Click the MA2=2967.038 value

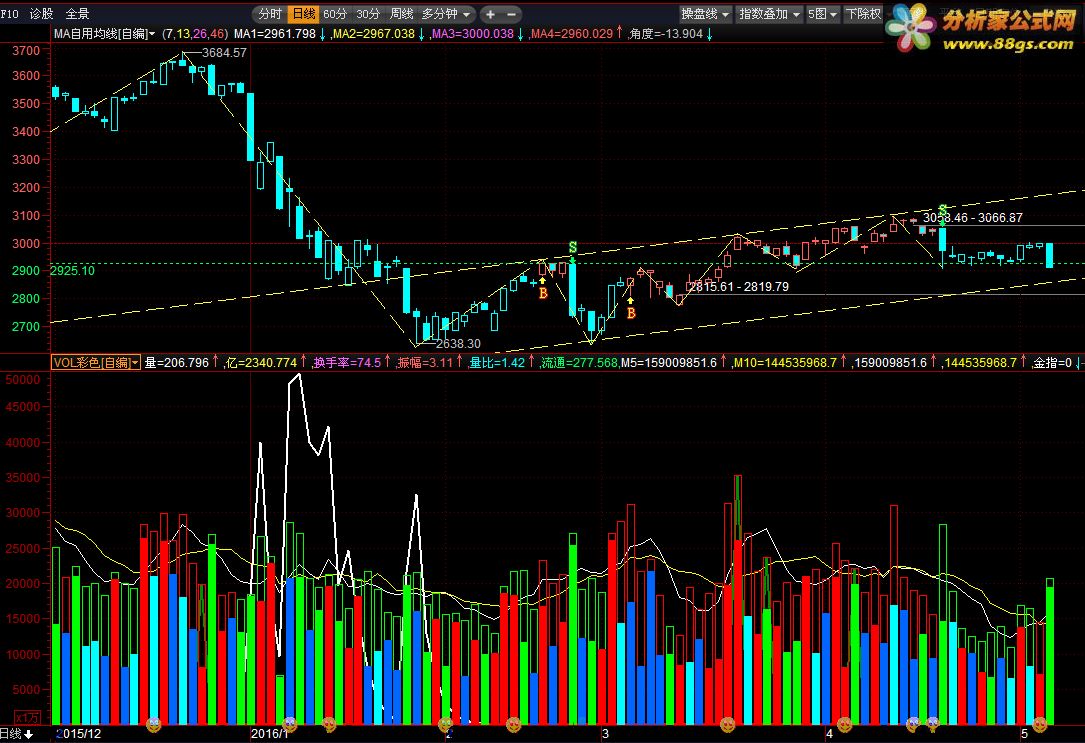pos(374,33)
